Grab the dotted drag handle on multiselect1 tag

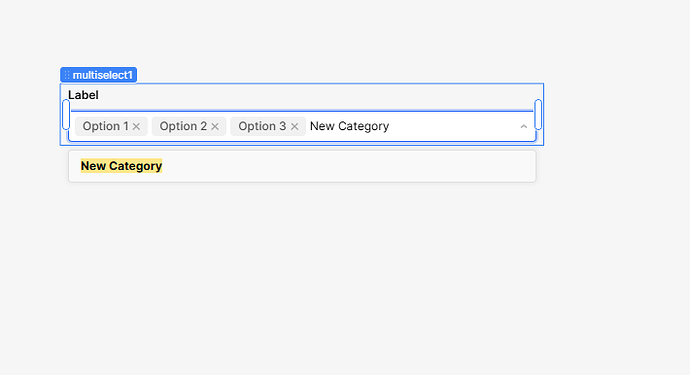coord(66,75)
